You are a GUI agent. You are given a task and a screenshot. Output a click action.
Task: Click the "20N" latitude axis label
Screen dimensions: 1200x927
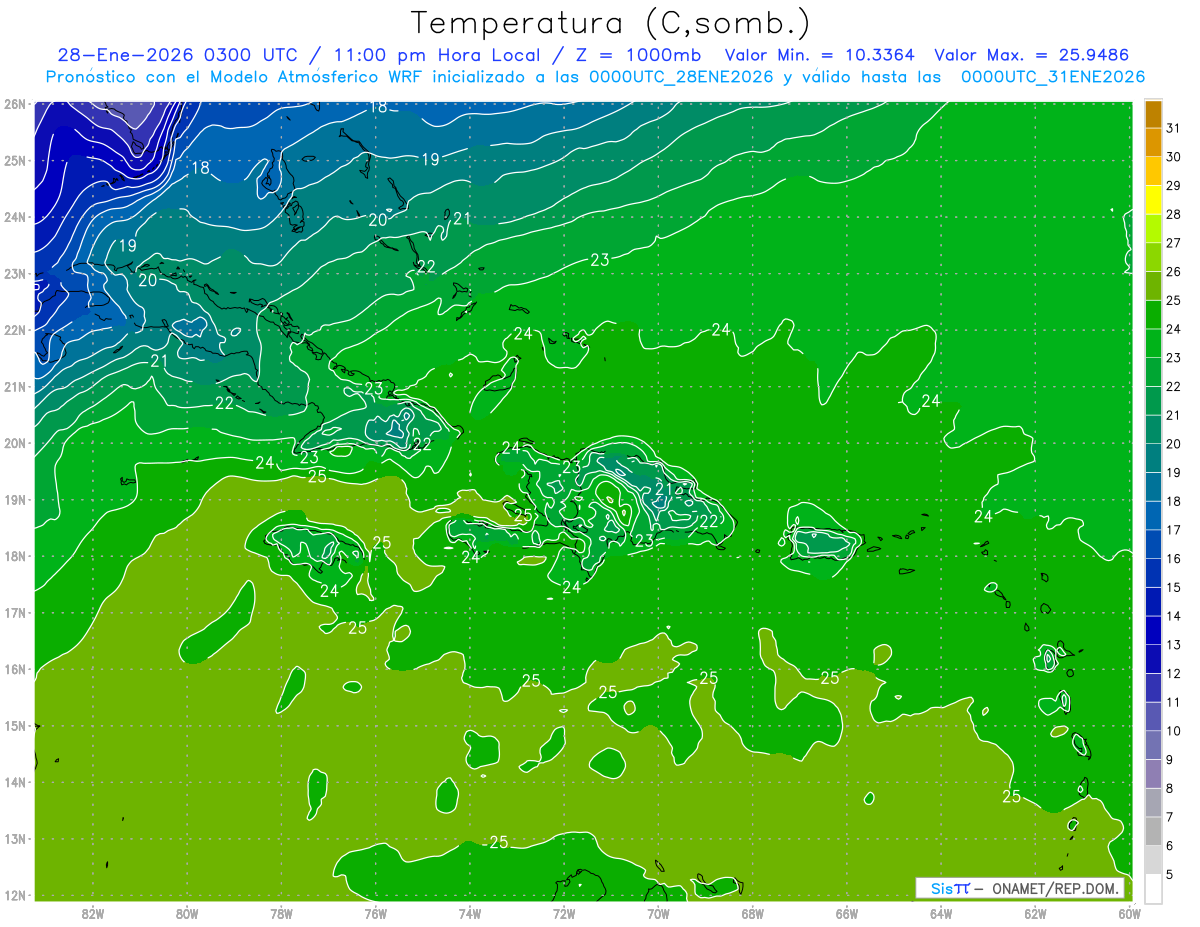(x=14, y=443)
